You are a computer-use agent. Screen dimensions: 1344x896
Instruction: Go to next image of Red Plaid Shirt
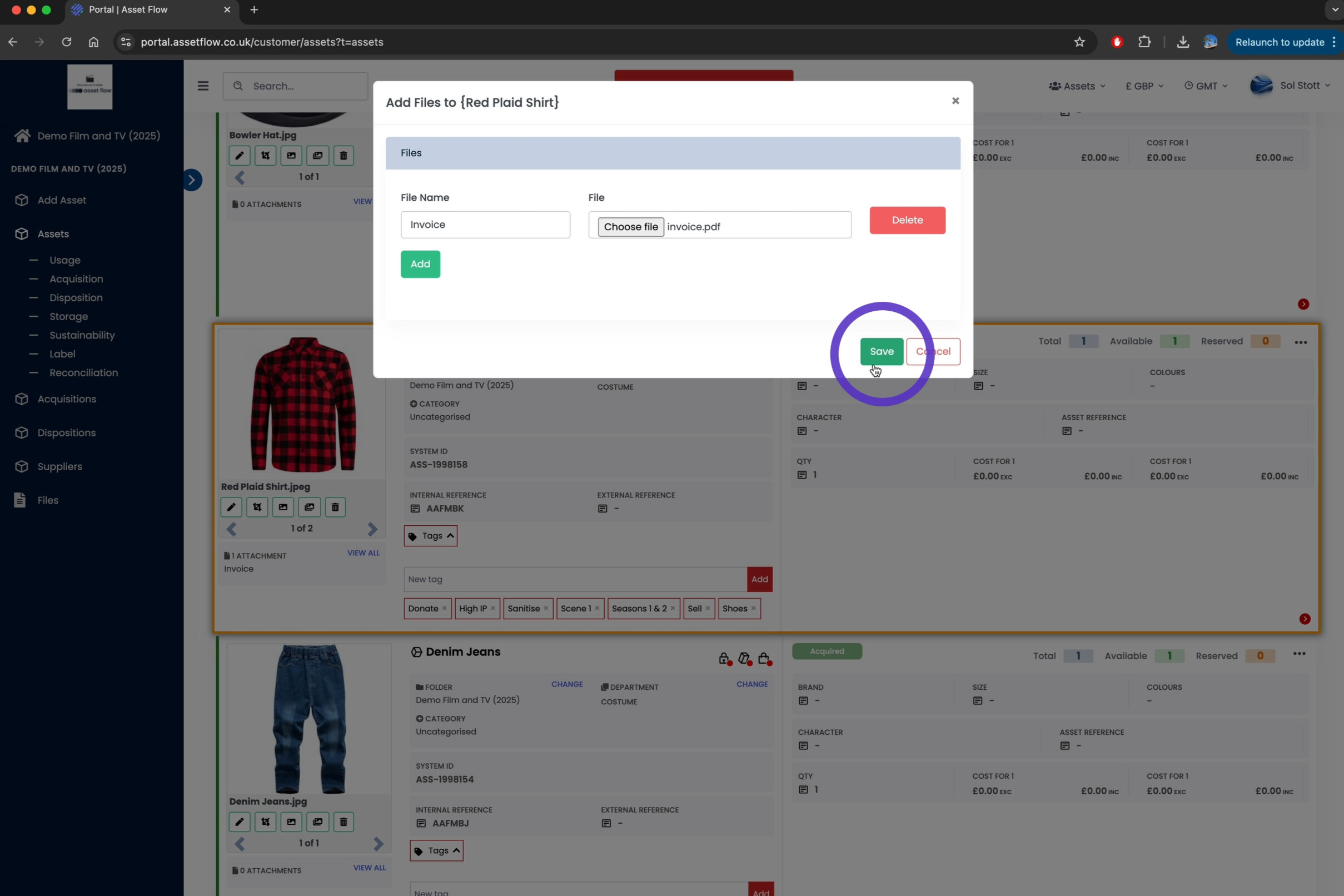372,529
